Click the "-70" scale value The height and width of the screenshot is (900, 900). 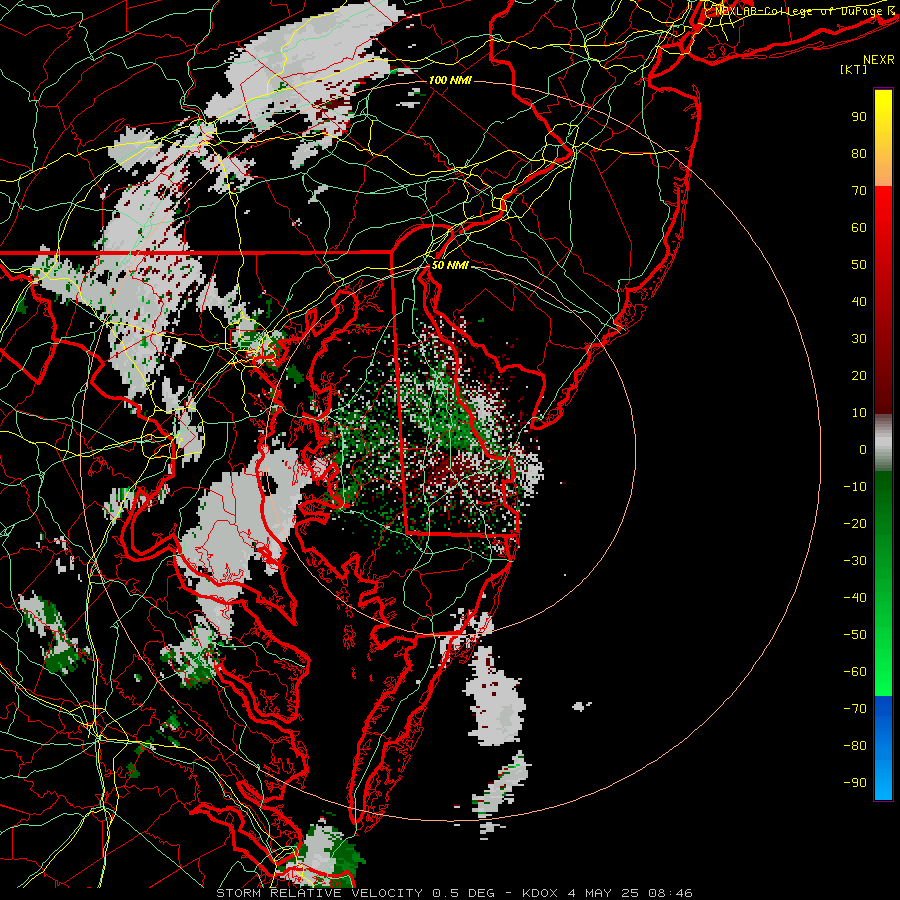click(855, 709)
